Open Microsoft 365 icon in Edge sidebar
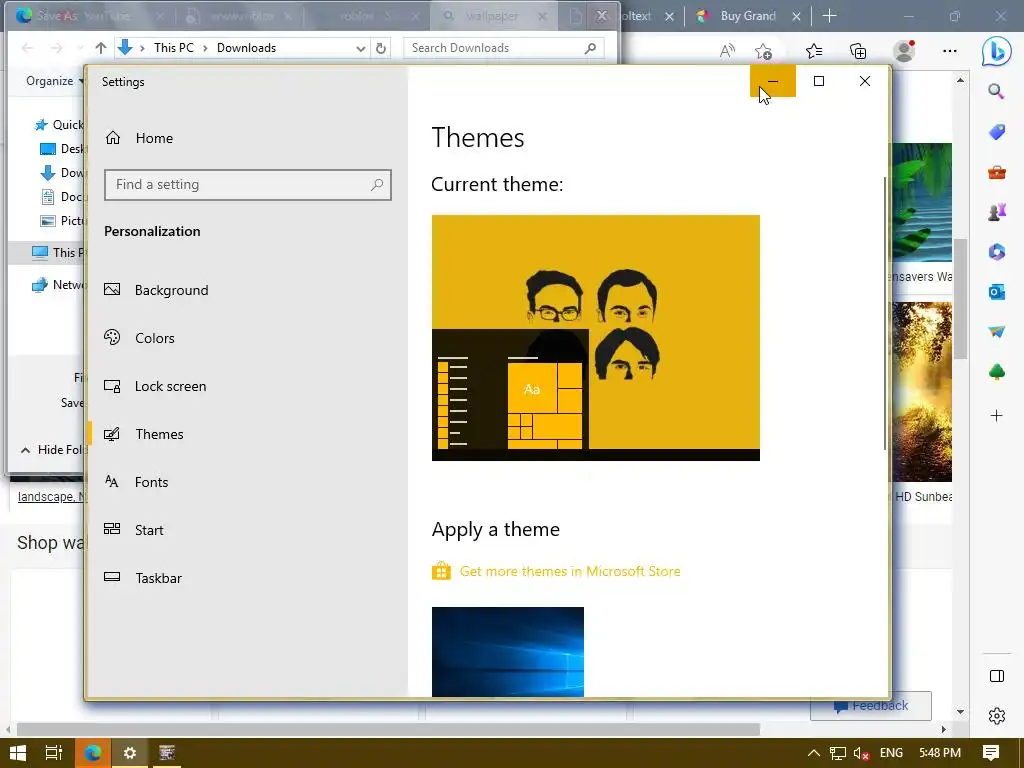This screenshot has height=768, width=1024. point(997,252)
